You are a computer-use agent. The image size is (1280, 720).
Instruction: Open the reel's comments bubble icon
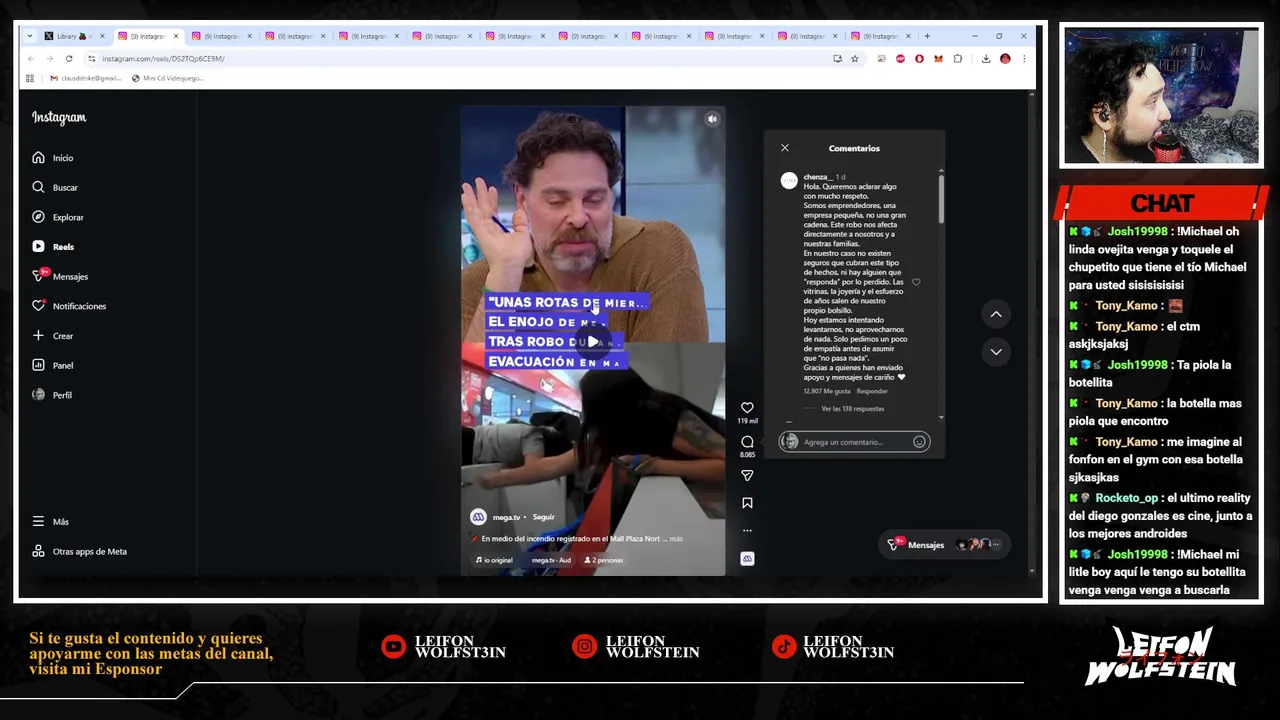(x=747, y=442)
